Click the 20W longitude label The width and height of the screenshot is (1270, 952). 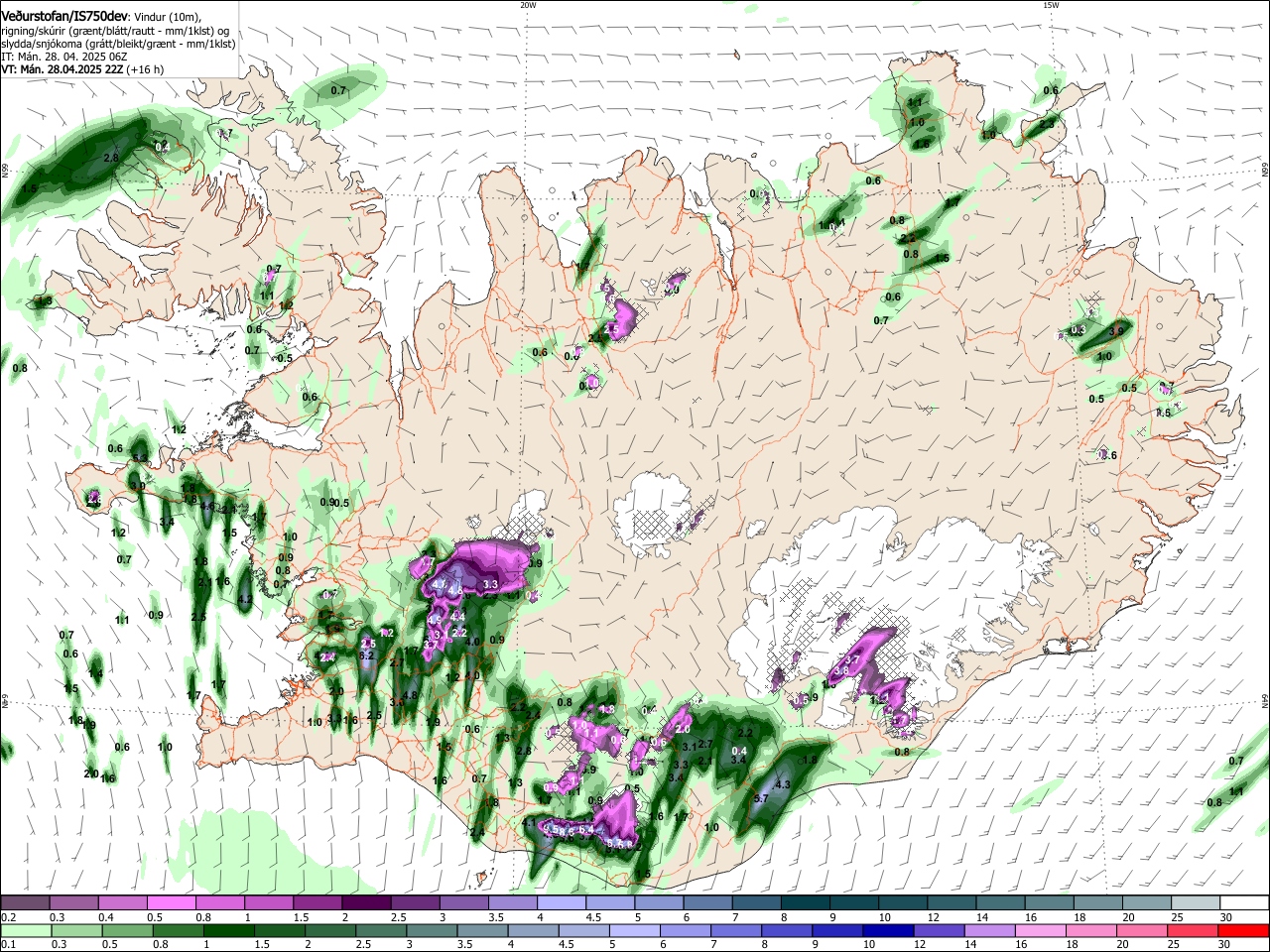click(528, 5)
